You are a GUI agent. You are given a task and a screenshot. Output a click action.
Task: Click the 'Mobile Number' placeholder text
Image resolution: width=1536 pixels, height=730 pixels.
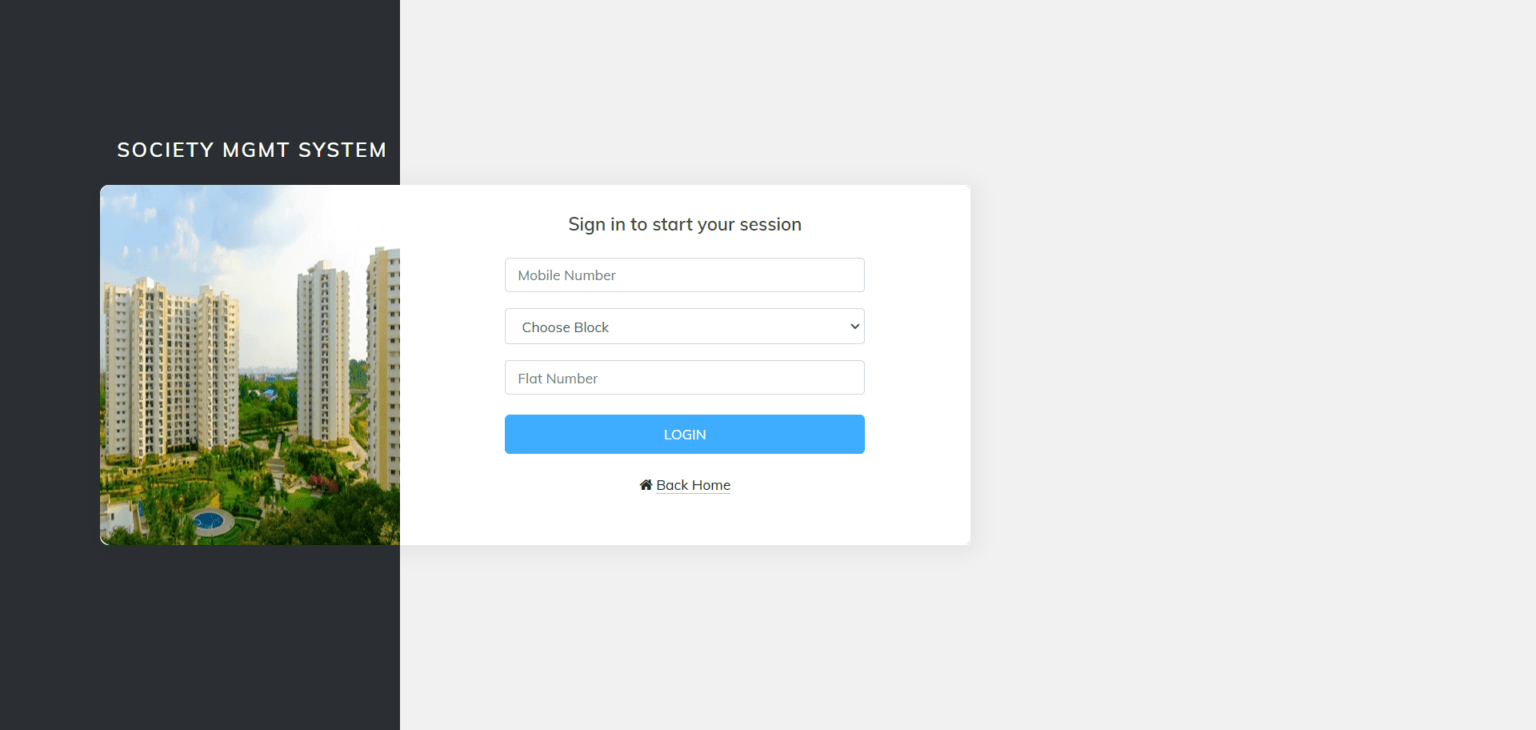(566, 275)
